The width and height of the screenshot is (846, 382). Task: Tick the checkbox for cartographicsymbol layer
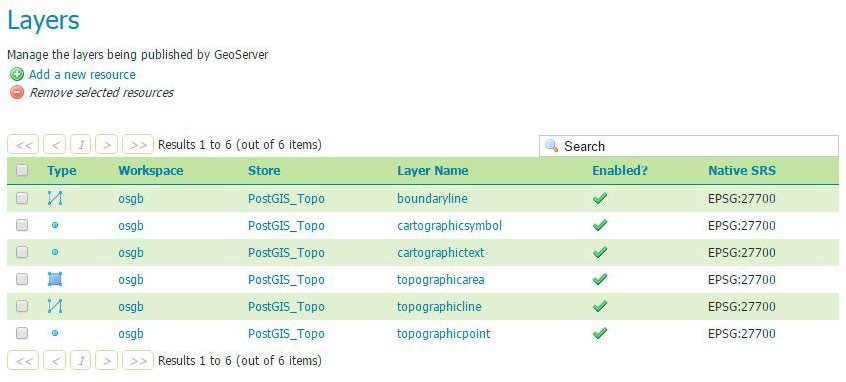pyautogui.click(x=22, y=225)
